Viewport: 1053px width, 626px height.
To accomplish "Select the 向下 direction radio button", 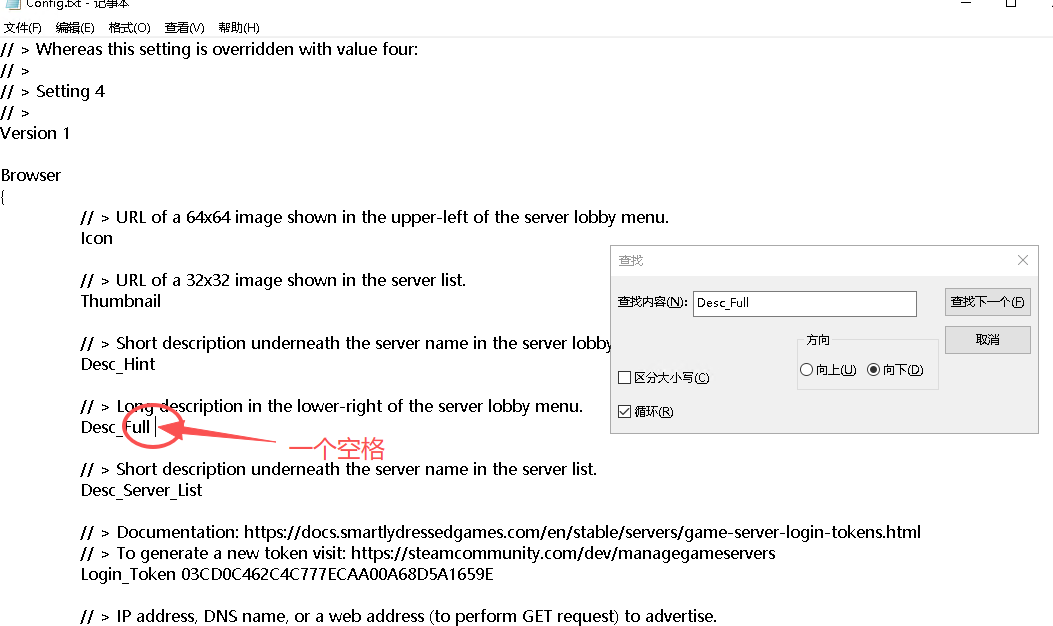I will point(874,370).
